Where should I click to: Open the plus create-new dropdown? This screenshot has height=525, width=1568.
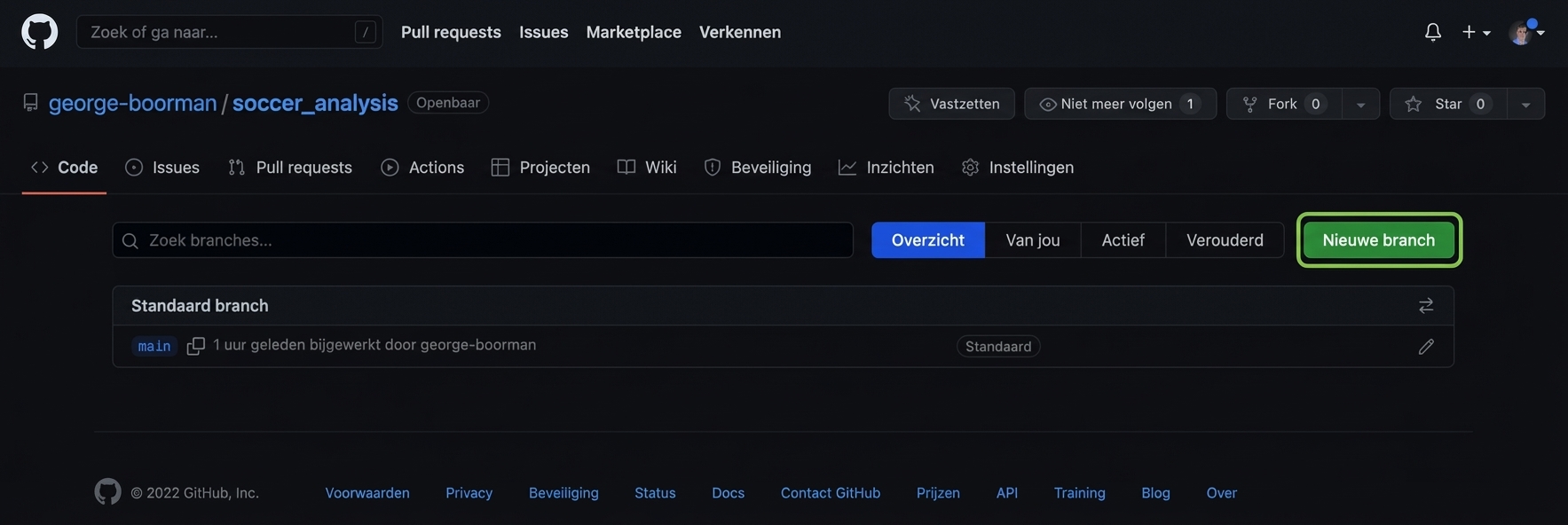coord(1476,32)
